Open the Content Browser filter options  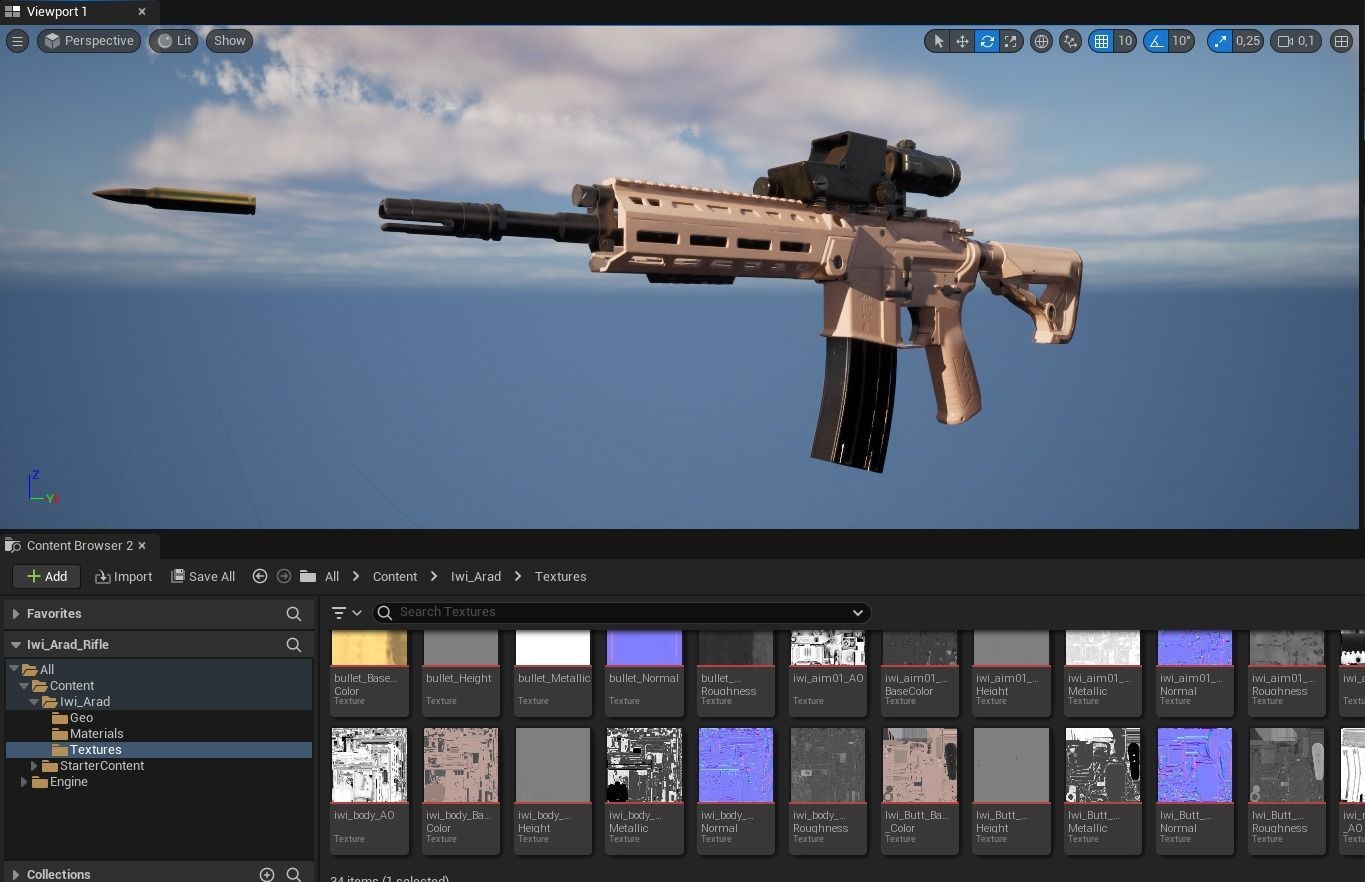pos(346,613)
